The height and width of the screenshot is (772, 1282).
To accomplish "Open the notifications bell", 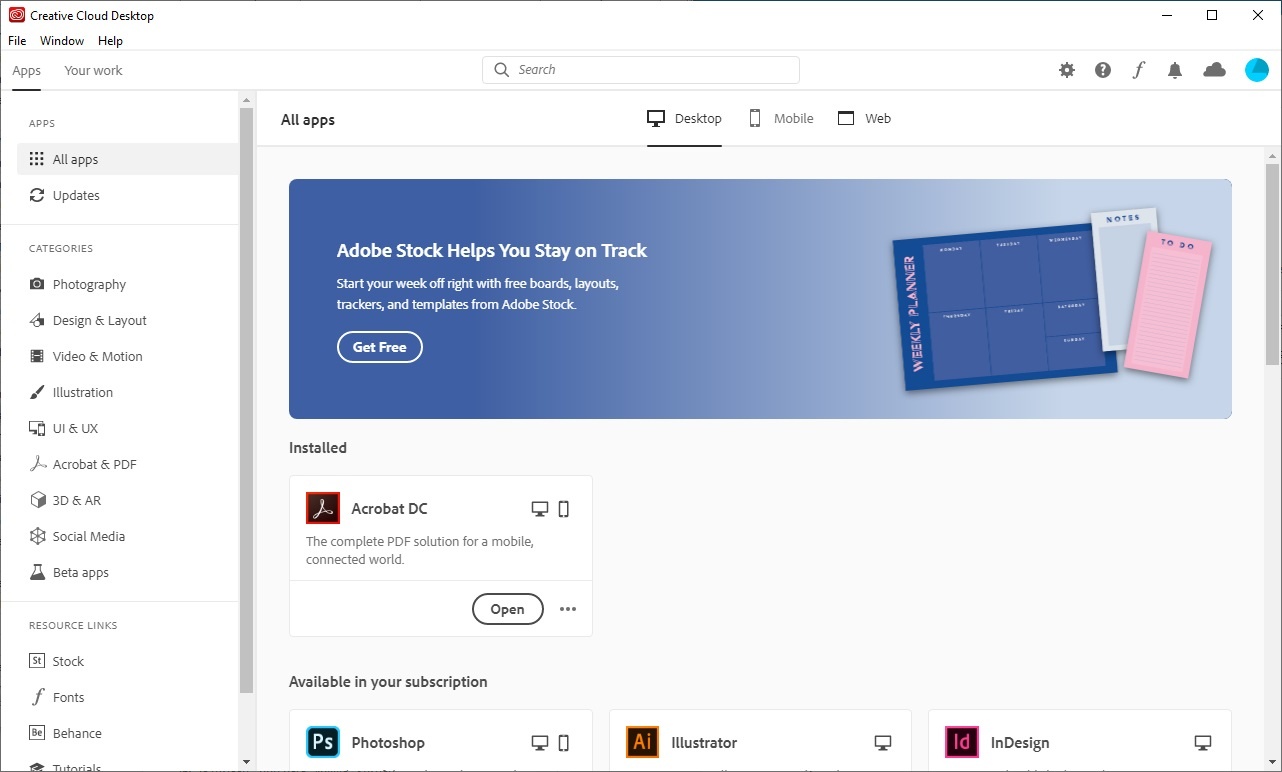I will tap(1175, 70).
